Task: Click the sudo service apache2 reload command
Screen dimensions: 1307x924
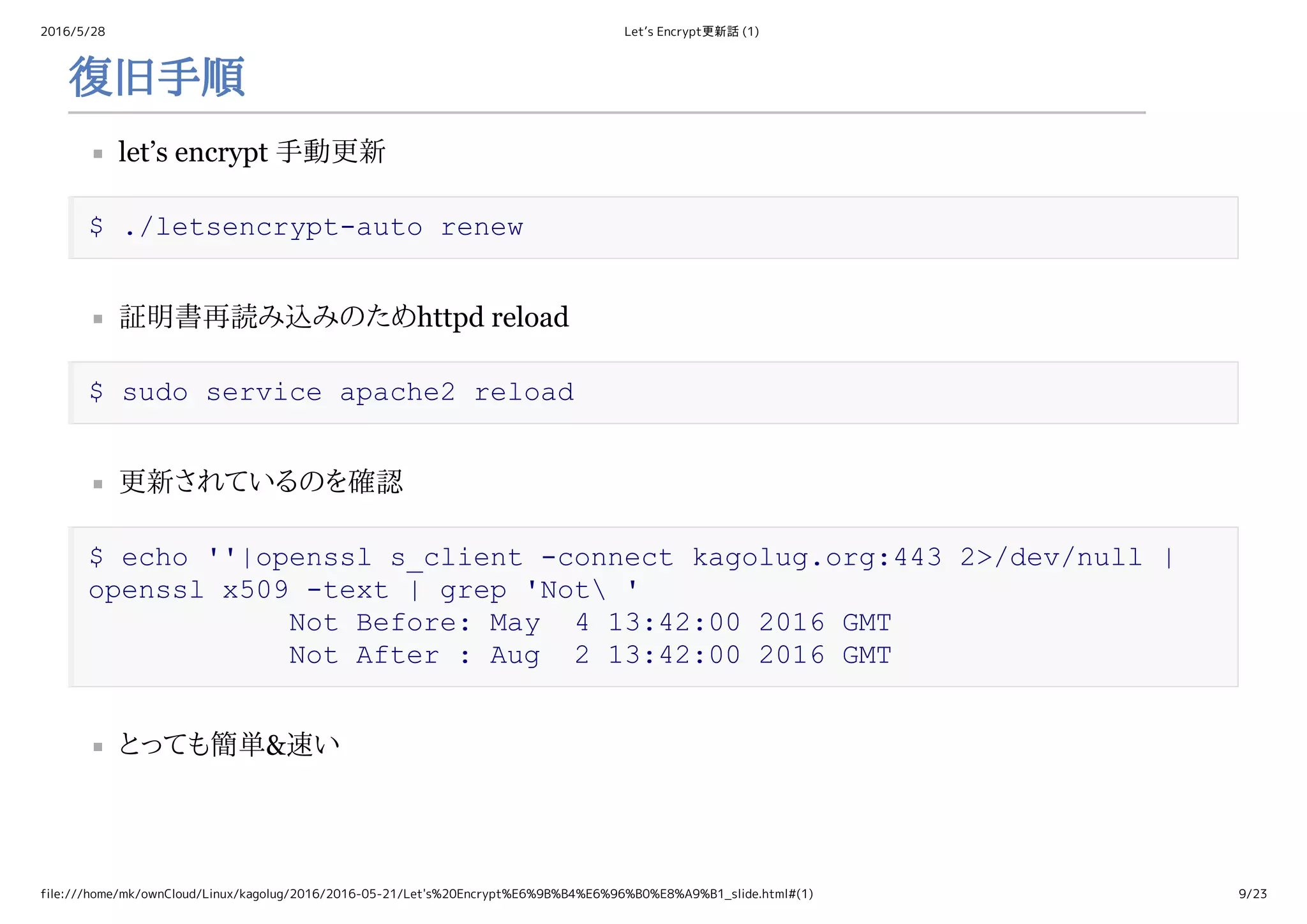Action: (x=332, y=392)
